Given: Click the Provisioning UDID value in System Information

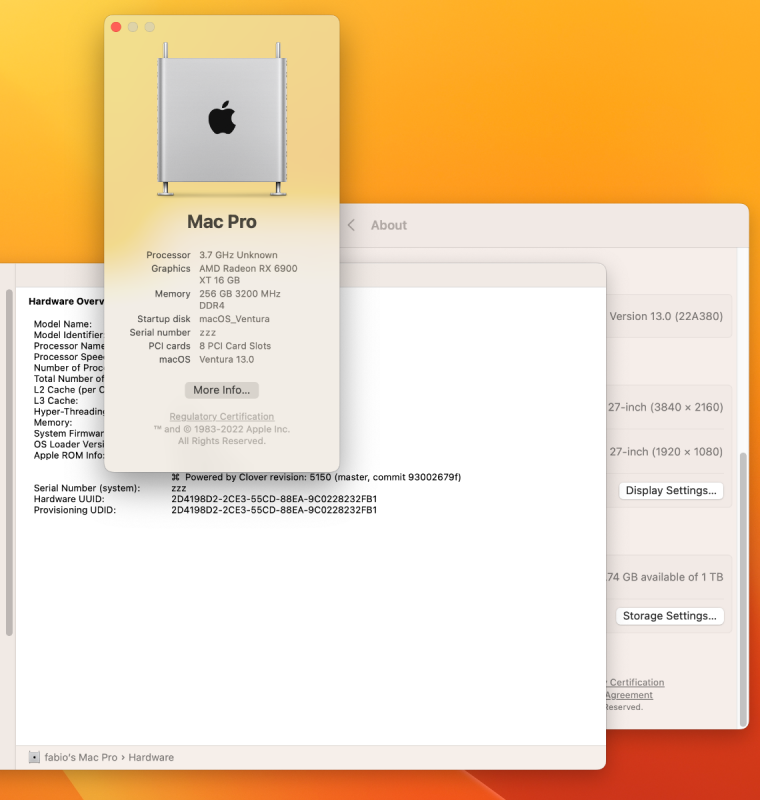Looking at the screenshot, I should pos(274,510).
